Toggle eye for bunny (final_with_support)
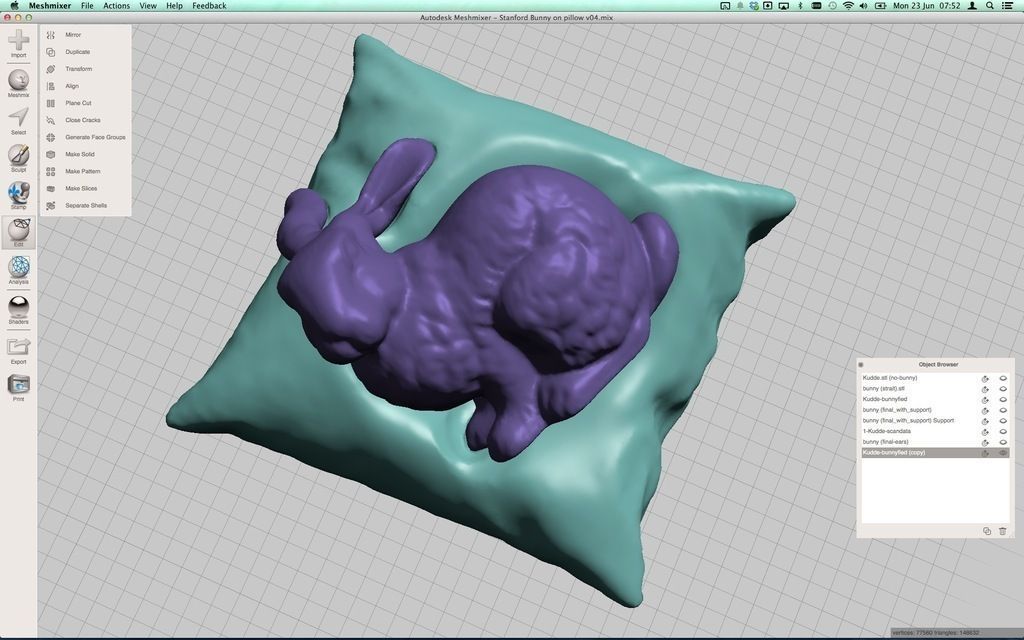This screenshot has height=640, width=1024. pyautogui.click(x=1003, y=410)
